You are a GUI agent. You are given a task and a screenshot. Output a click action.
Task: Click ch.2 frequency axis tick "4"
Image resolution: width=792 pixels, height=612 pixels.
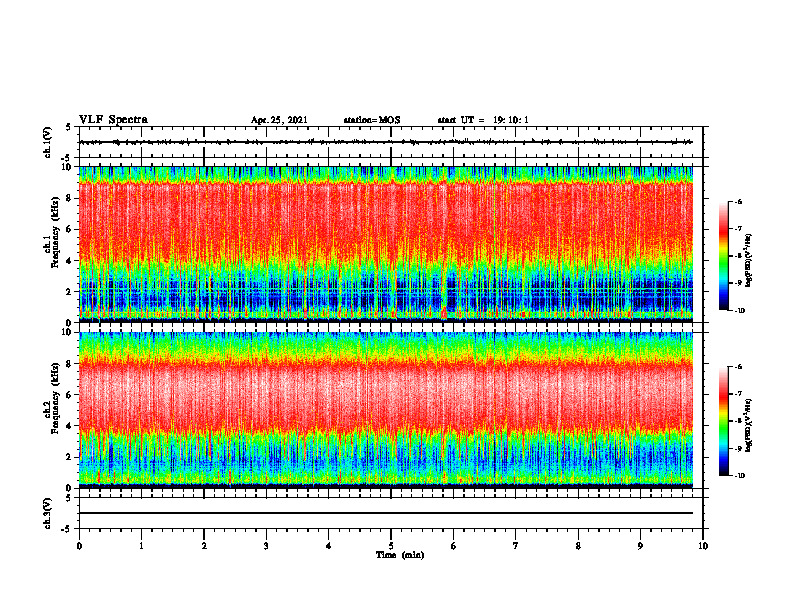point(70,426)
